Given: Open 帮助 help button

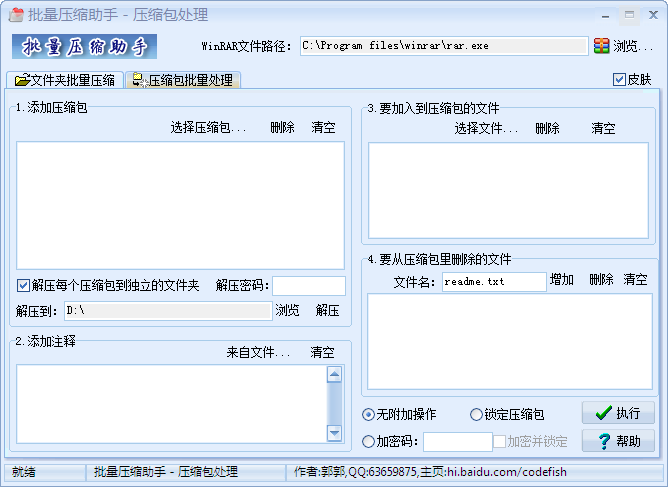Looking at the screenshot, I should pyautogui.click(x=618, y=441).
